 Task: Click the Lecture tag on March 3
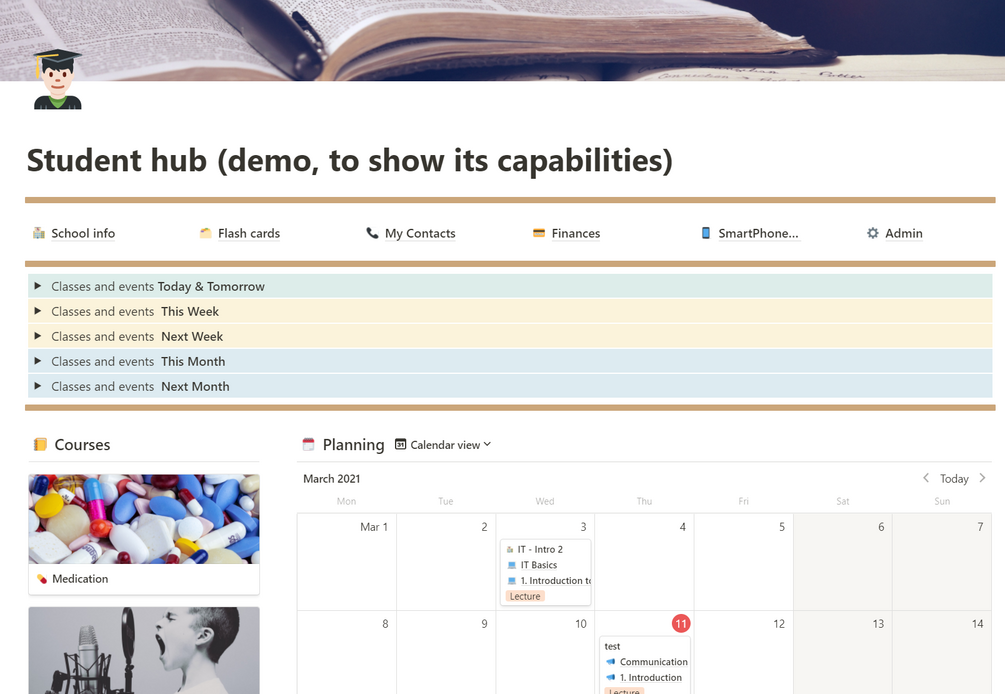pyautogui.click(x=525, y=596)
